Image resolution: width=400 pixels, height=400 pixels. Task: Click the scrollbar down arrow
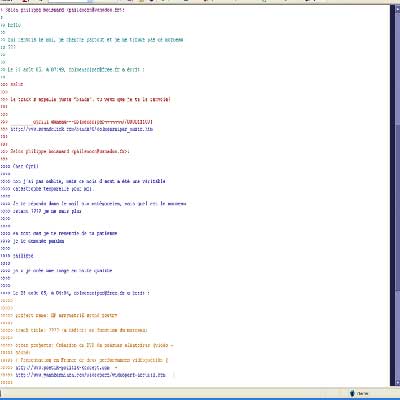point(397,382)
